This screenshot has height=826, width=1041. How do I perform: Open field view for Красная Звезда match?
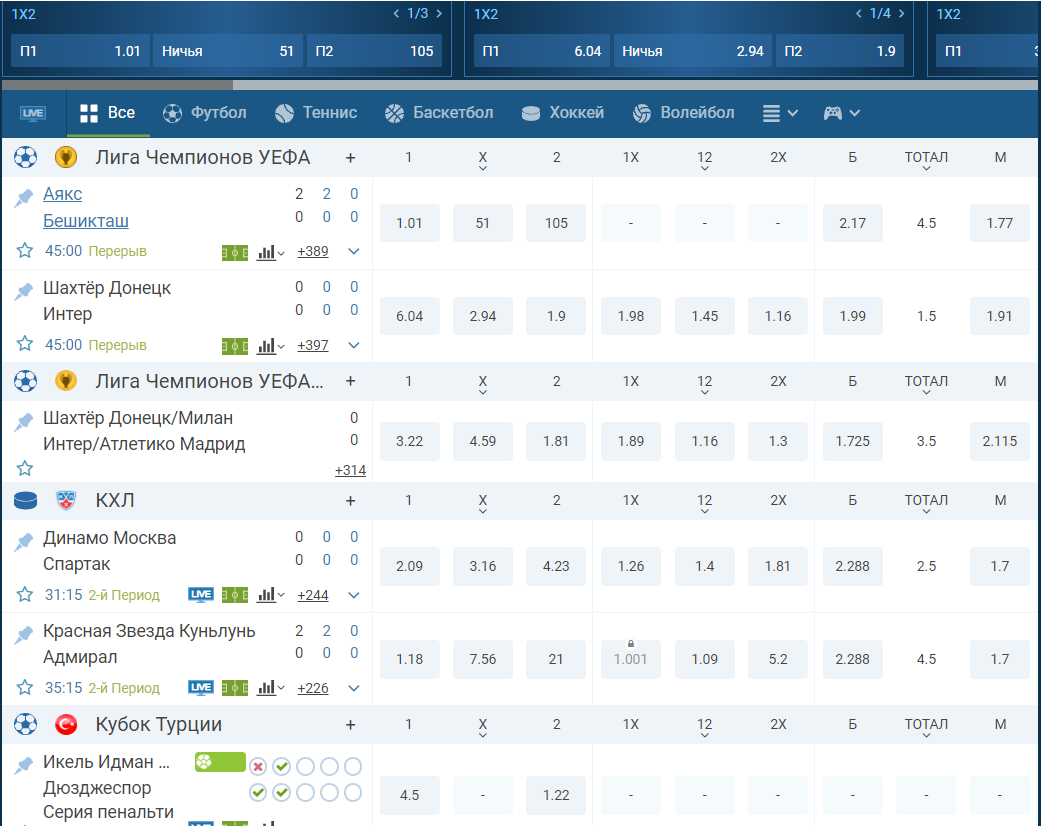235,688
